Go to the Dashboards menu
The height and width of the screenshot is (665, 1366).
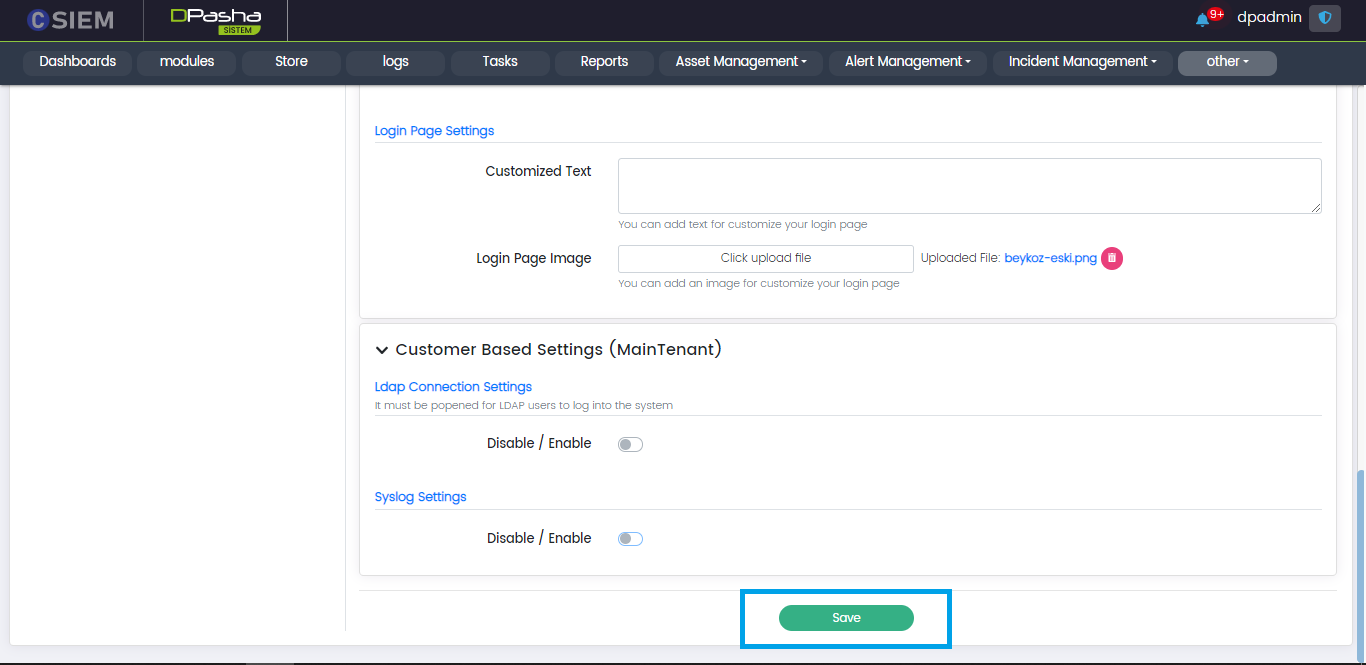pos(78,62)
